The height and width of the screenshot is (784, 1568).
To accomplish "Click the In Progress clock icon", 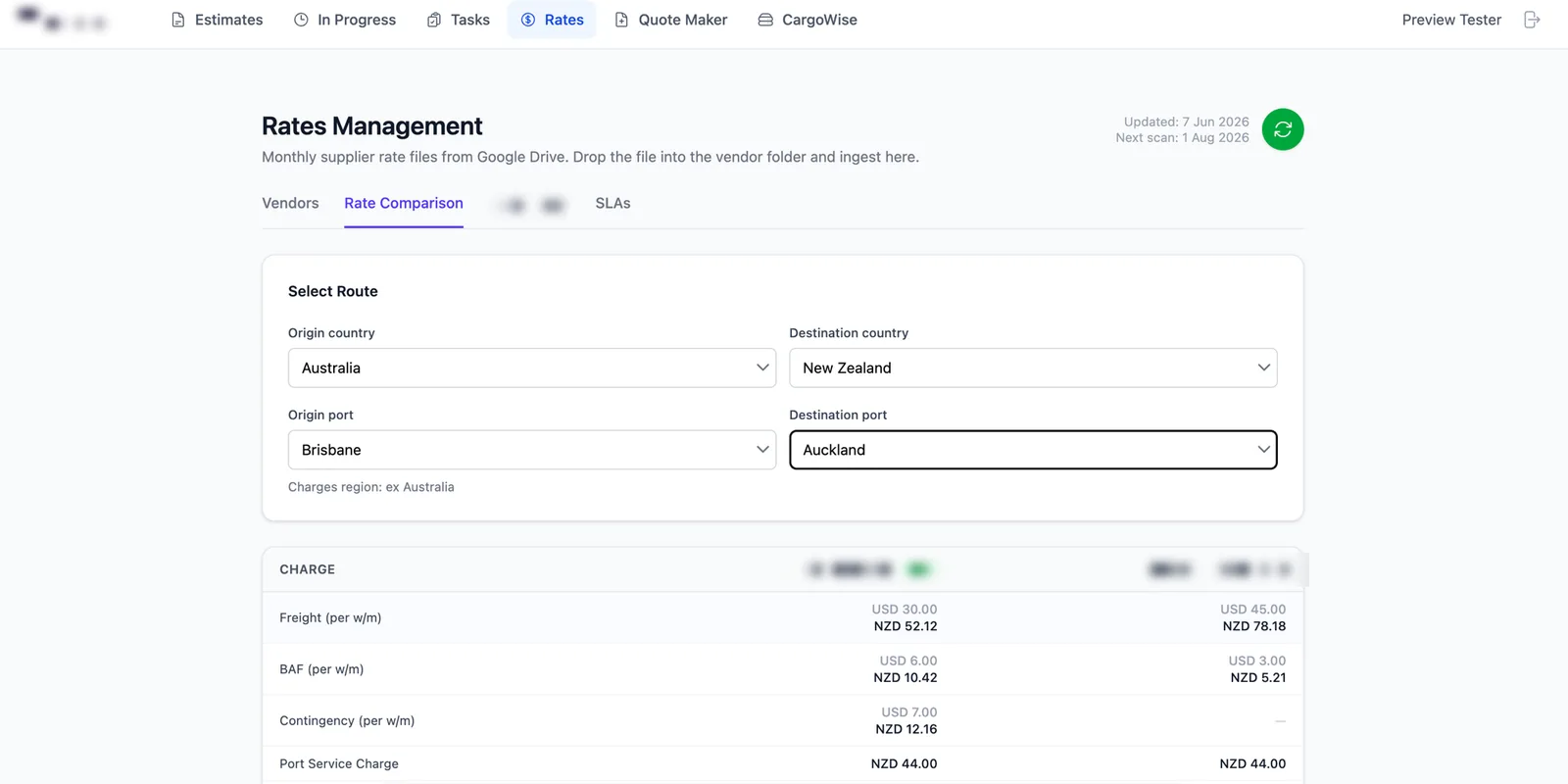I will click(x=301, y=20).
